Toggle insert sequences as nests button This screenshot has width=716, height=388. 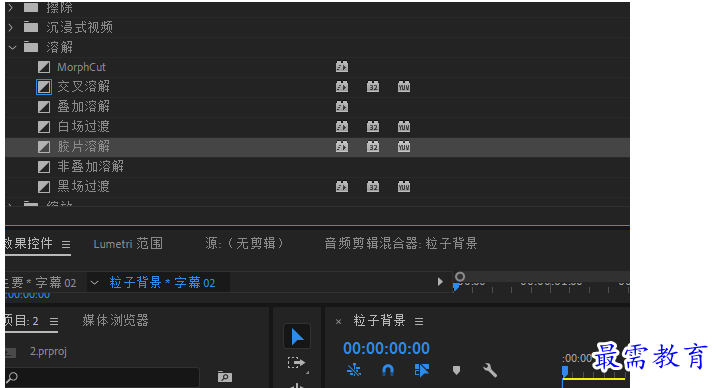(354, 370)
